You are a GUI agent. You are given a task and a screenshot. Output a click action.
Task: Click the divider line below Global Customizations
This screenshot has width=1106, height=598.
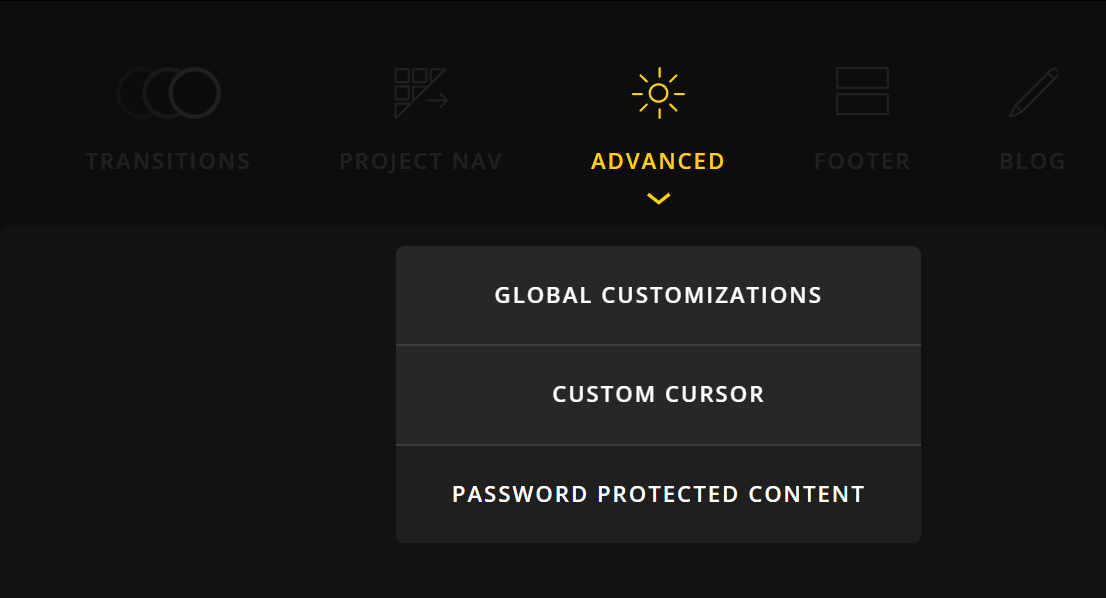tap(658, 345)
